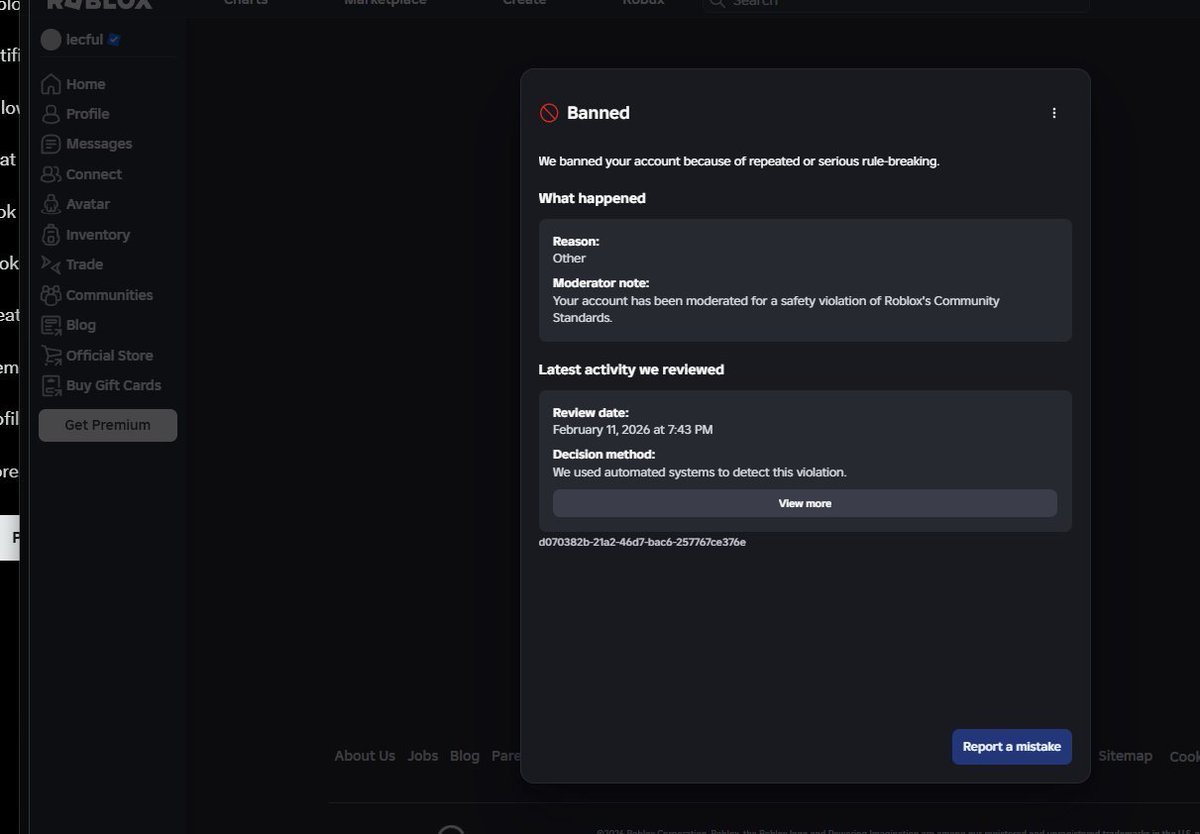Click the red Banned prohibition icon
This screenshot has height=834, width=1200.
(x=549, y=113)
